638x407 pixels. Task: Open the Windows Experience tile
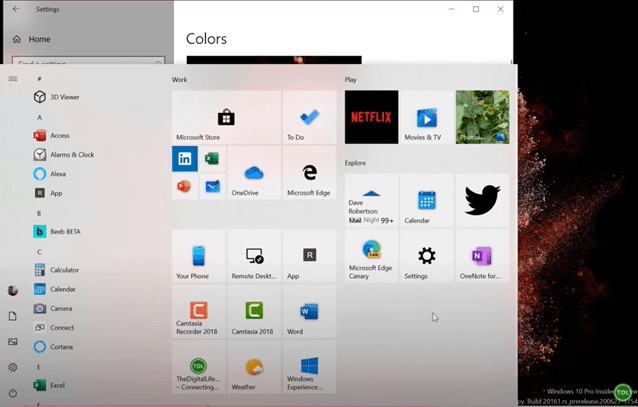(309, 367)
